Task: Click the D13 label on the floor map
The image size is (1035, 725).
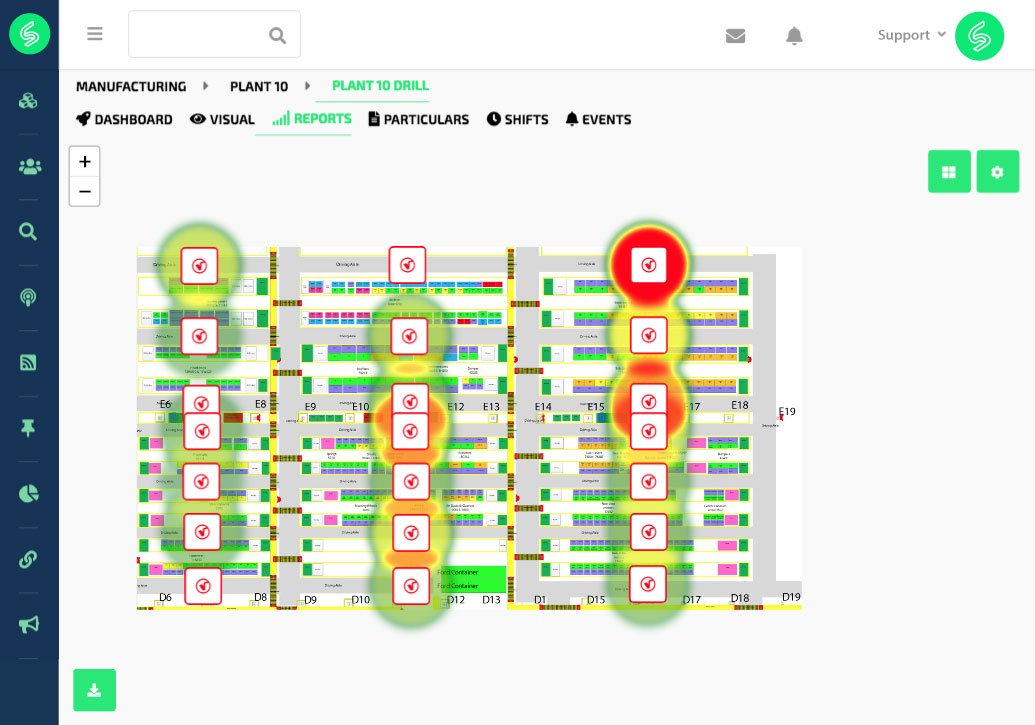Action: [491, 600]
